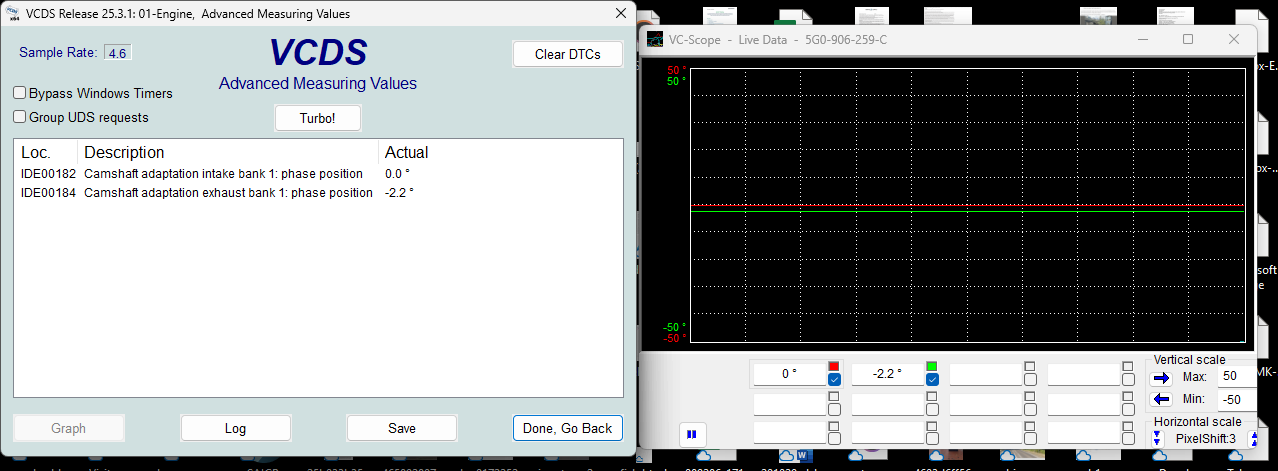
Task: Click Done, Go Back
Action: [568, 428]
